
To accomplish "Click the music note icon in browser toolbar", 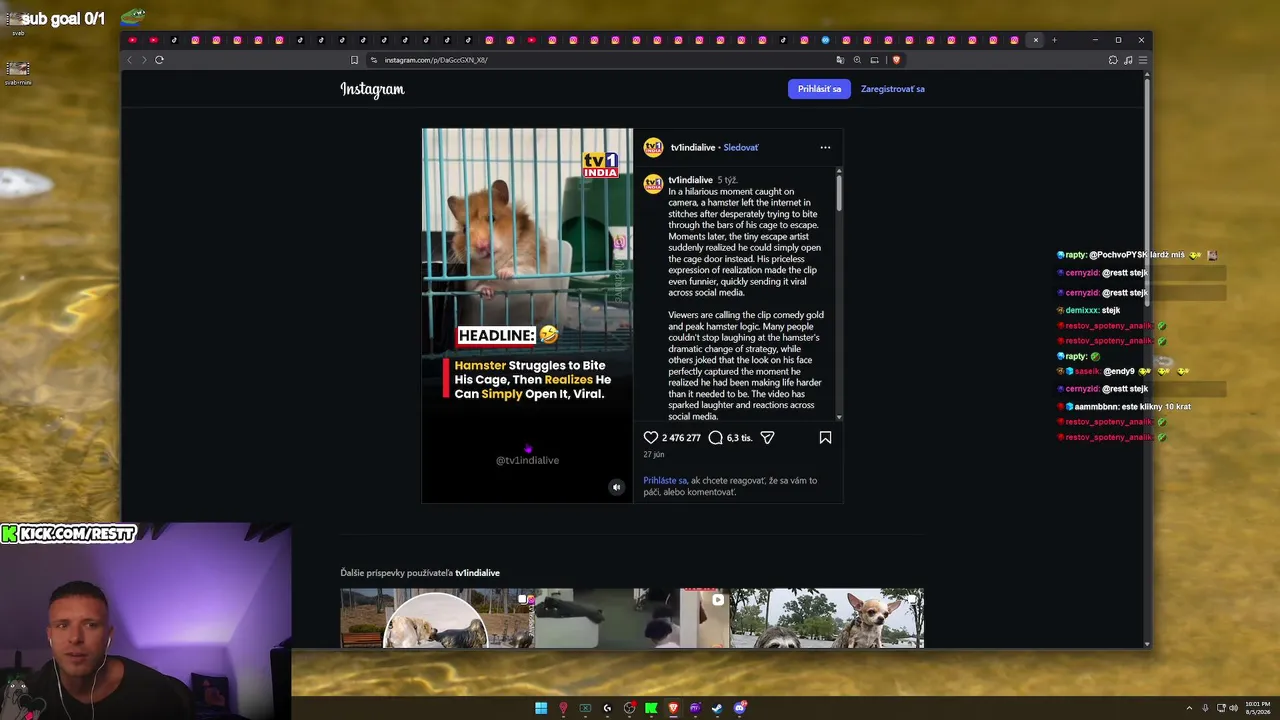I will pyautogui.click(x=1128, y=60).
